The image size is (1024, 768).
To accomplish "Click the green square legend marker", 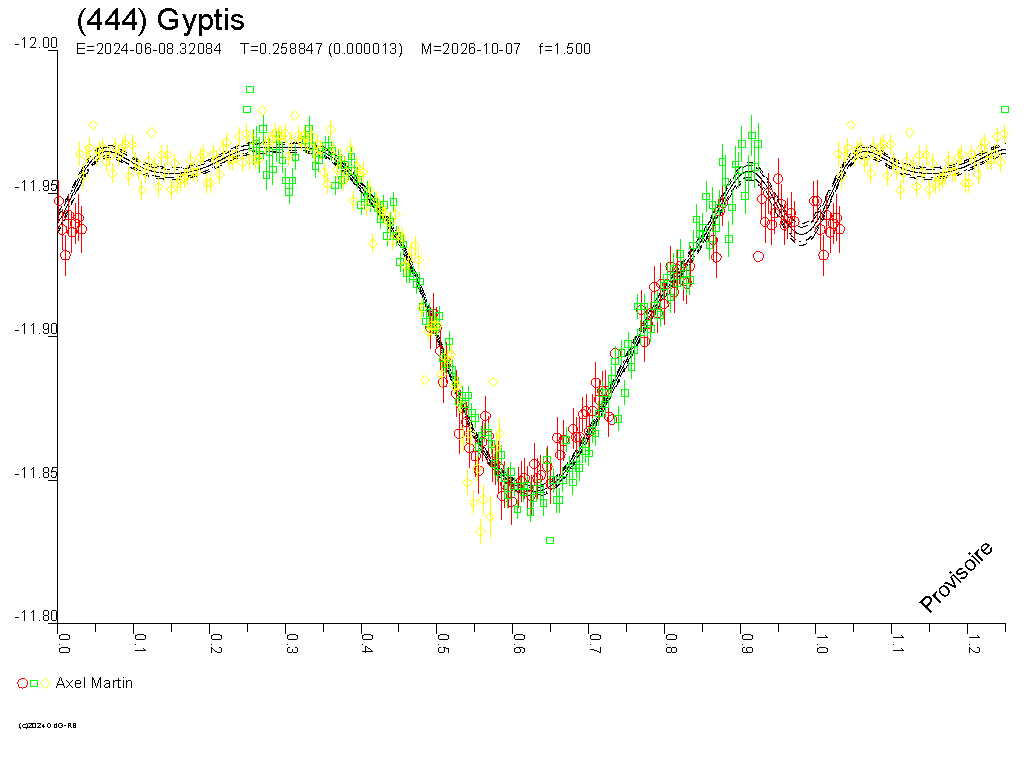I will pos(34,683).
